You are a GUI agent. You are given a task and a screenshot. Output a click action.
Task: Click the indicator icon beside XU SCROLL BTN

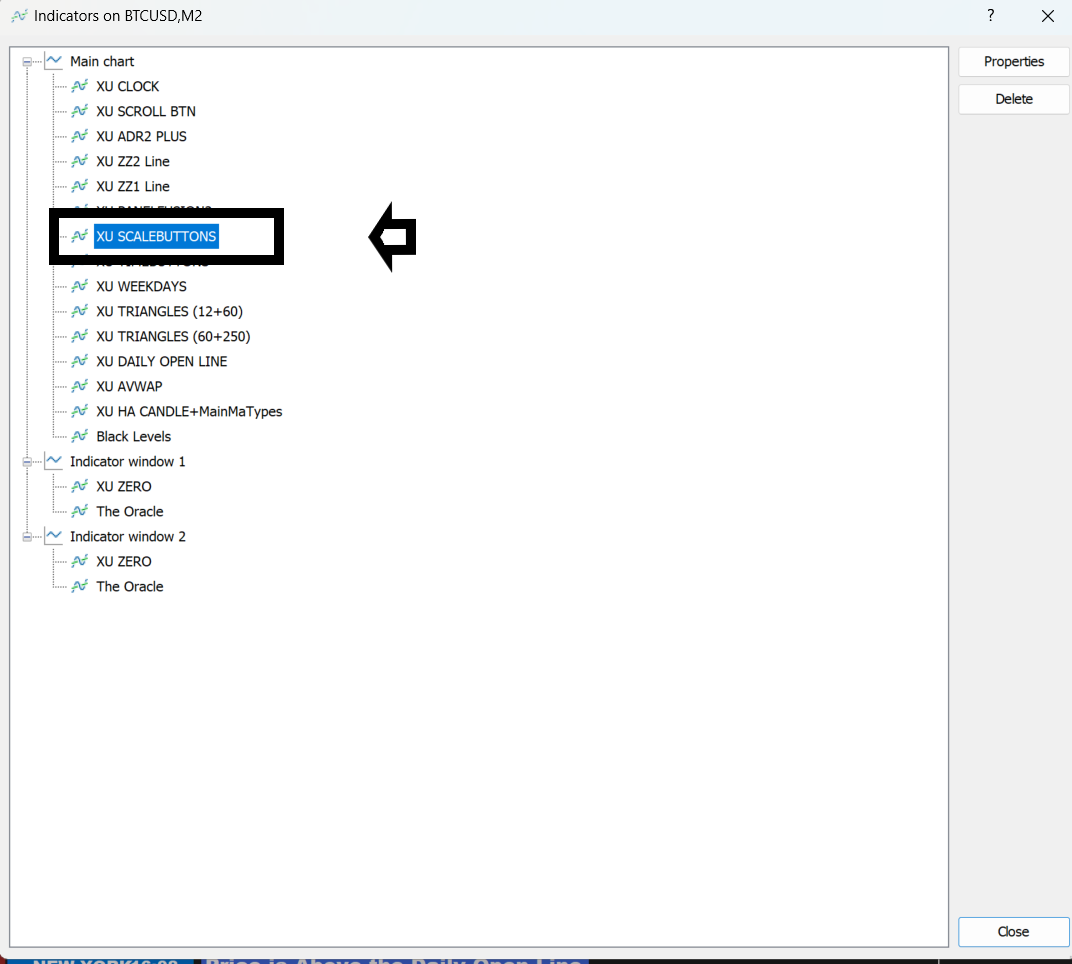pos(79,111)
